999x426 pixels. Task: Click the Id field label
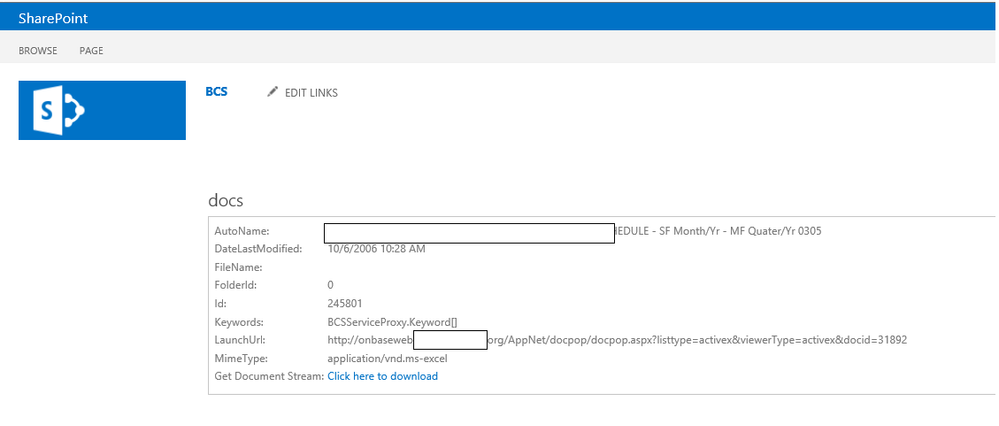click(x=220, y=304)
